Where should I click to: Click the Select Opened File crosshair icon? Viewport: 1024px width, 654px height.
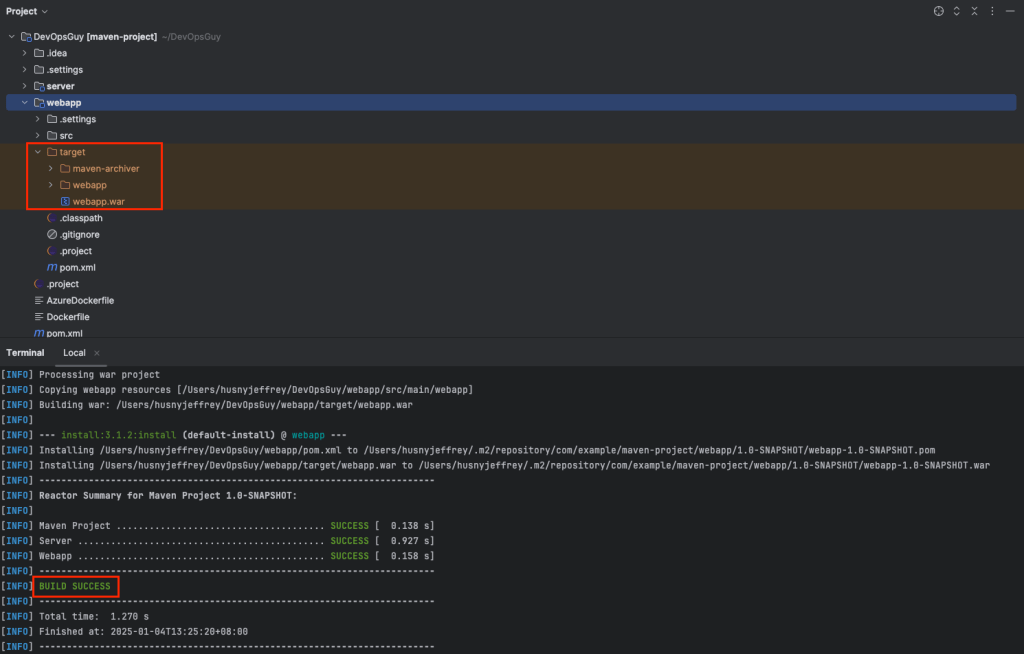pos(938,11)
